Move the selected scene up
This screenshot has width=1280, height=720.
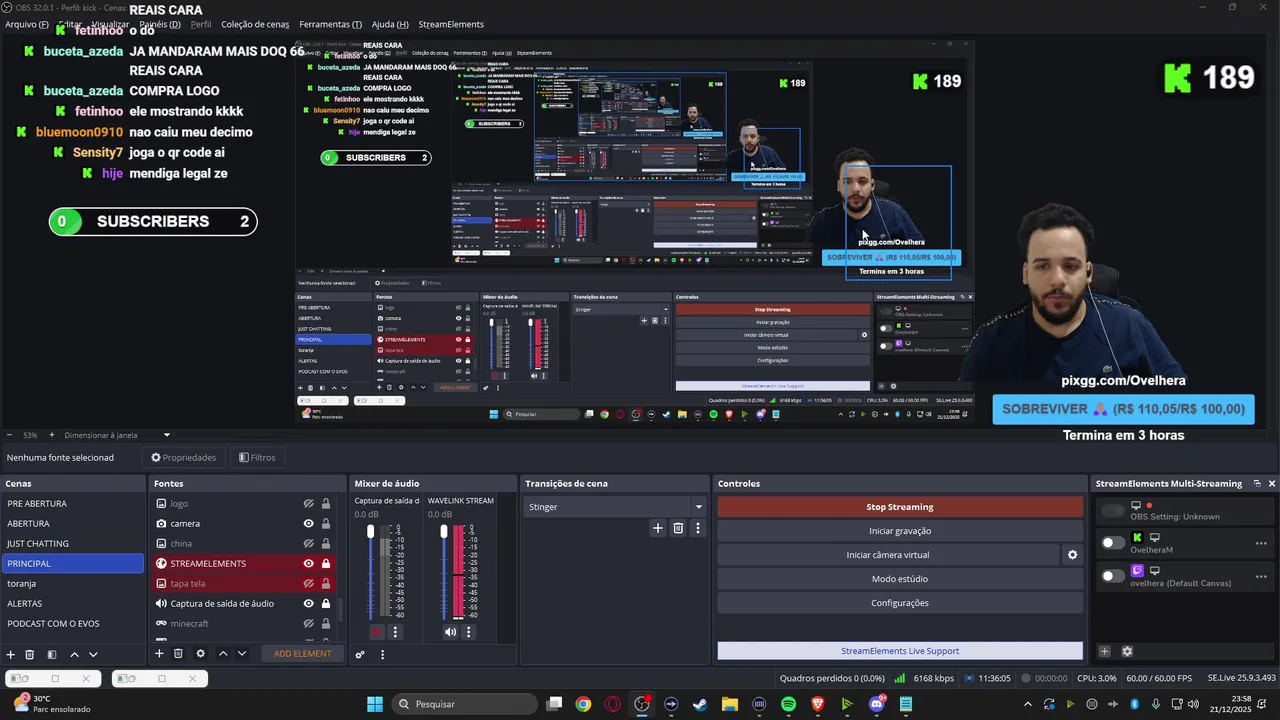pyautogui.click(x=74, y=654)
